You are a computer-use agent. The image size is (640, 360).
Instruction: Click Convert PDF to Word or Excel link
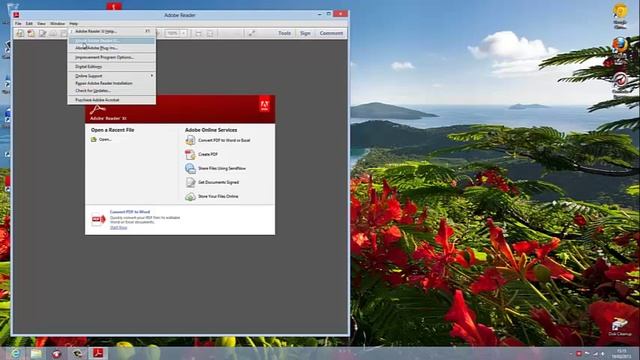click(224, 140)
